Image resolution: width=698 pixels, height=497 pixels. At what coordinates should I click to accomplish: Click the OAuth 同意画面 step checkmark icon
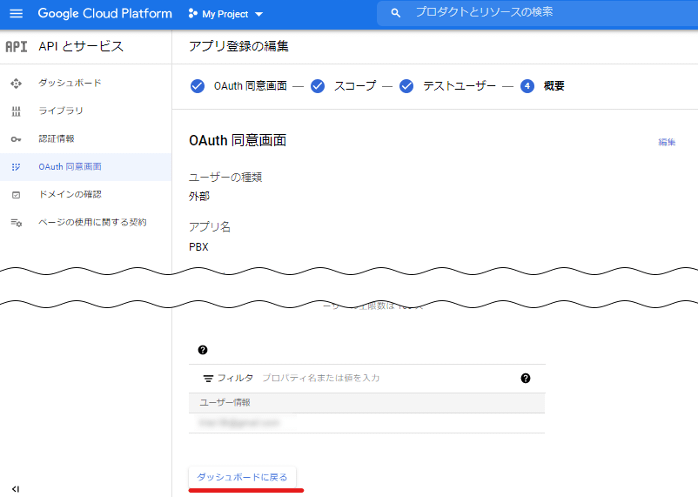pyautogui.click(x=197, y=86)
